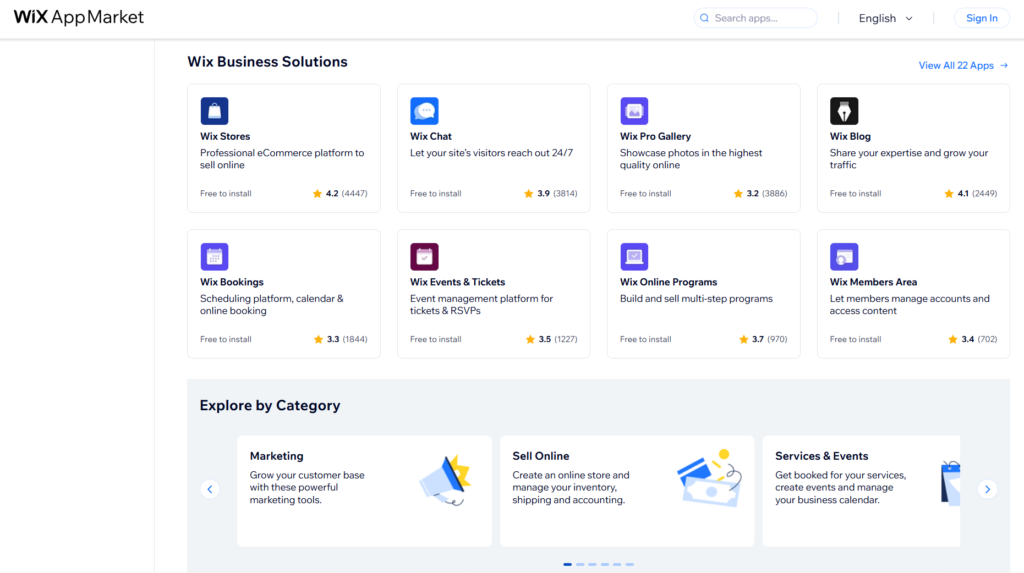Open the Wix Blog app title
This screenshot has height=573, width=1024.
(x=850, y=137)
